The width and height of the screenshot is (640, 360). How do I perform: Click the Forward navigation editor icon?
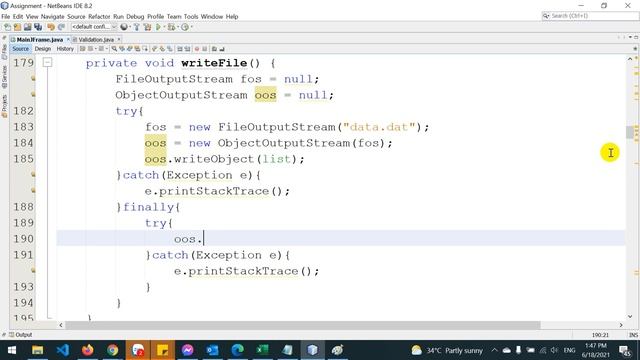(x=102, y=49)
